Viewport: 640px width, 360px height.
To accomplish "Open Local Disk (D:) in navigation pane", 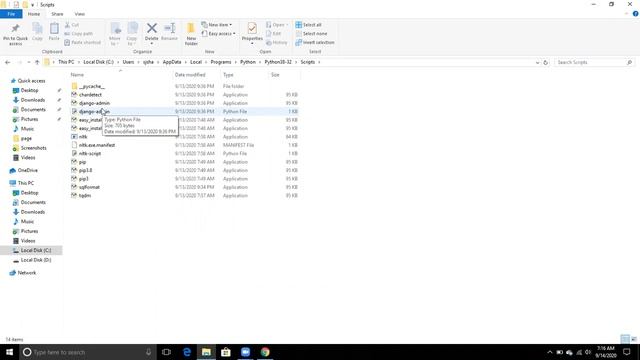I will 36,260.
